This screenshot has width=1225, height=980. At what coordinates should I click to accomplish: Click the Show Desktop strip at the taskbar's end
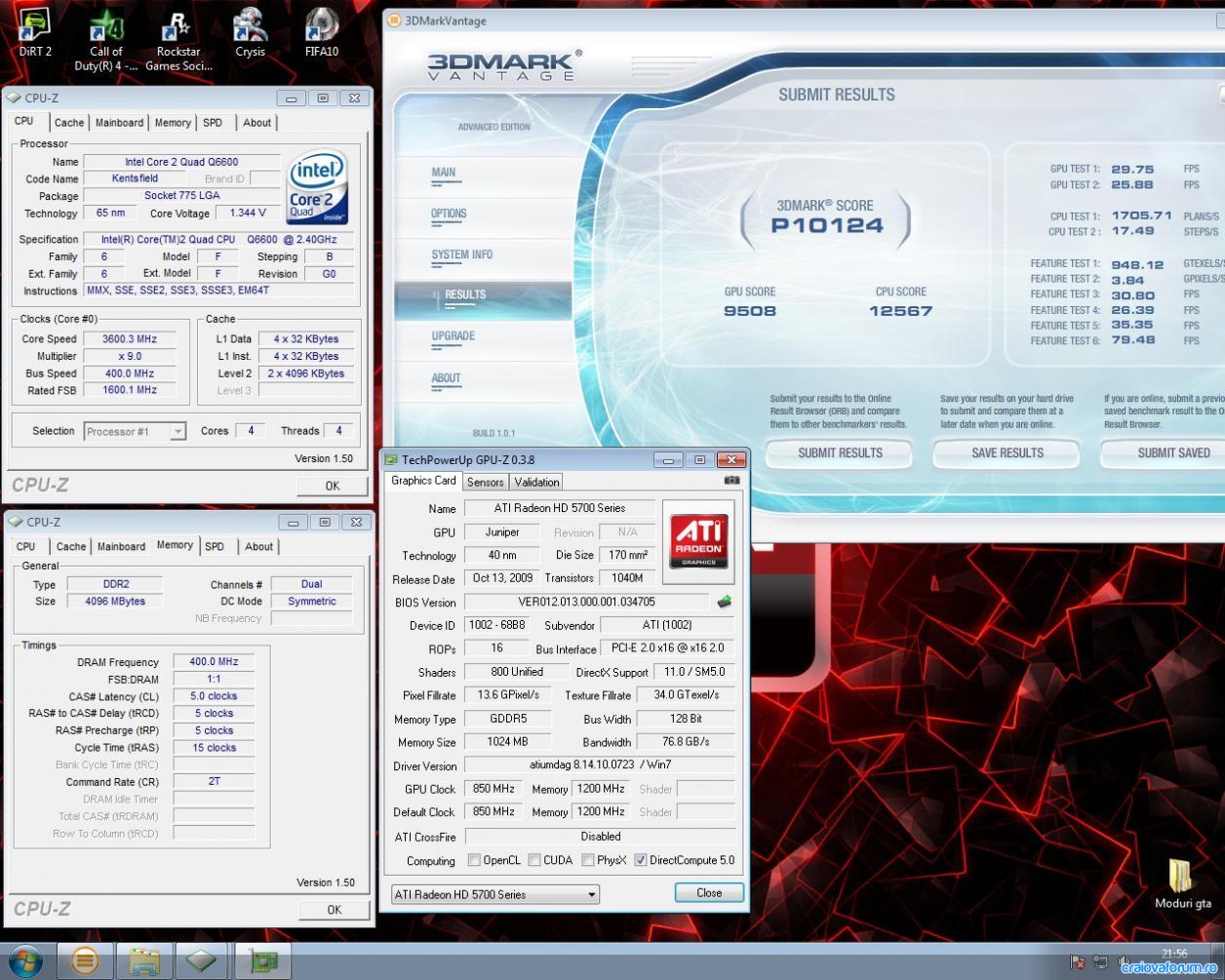(1219, 961)
